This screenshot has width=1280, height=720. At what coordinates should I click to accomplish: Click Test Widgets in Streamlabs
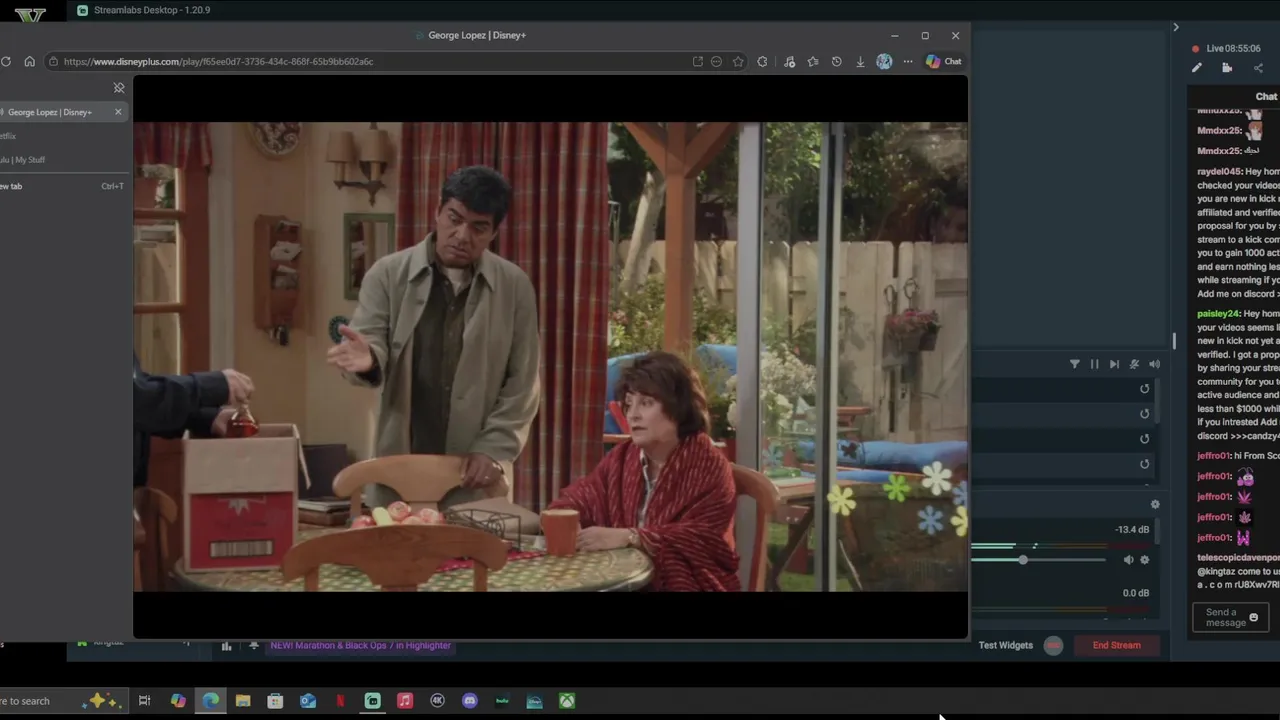(x=1006, y=645)
